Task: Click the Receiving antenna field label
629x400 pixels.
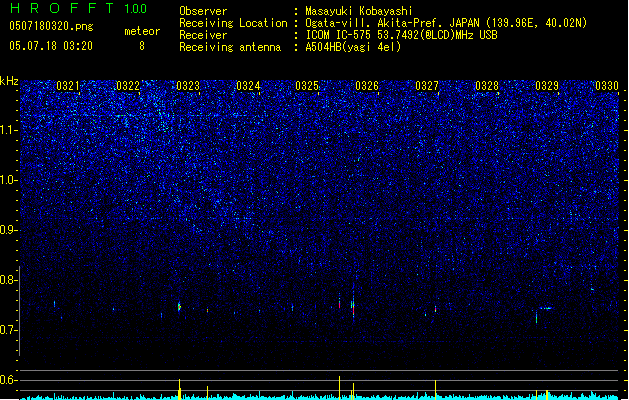Action: (x=230, y=47)
